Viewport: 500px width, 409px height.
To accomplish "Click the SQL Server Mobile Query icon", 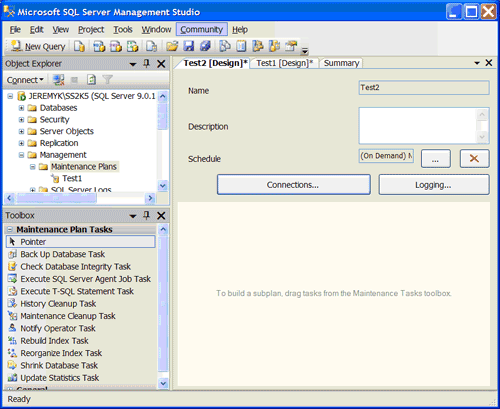I will pos(152,46).
